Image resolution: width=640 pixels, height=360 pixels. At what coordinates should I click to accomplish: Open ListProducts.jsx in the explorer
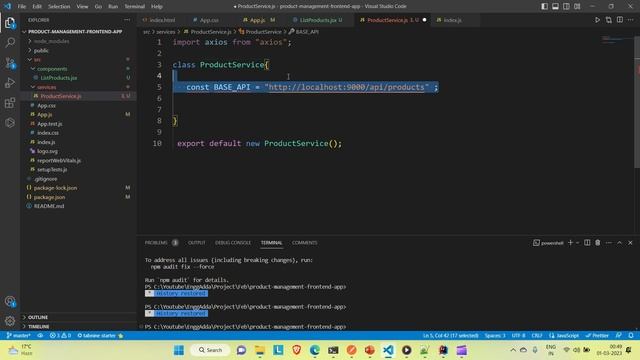(78, 78)
